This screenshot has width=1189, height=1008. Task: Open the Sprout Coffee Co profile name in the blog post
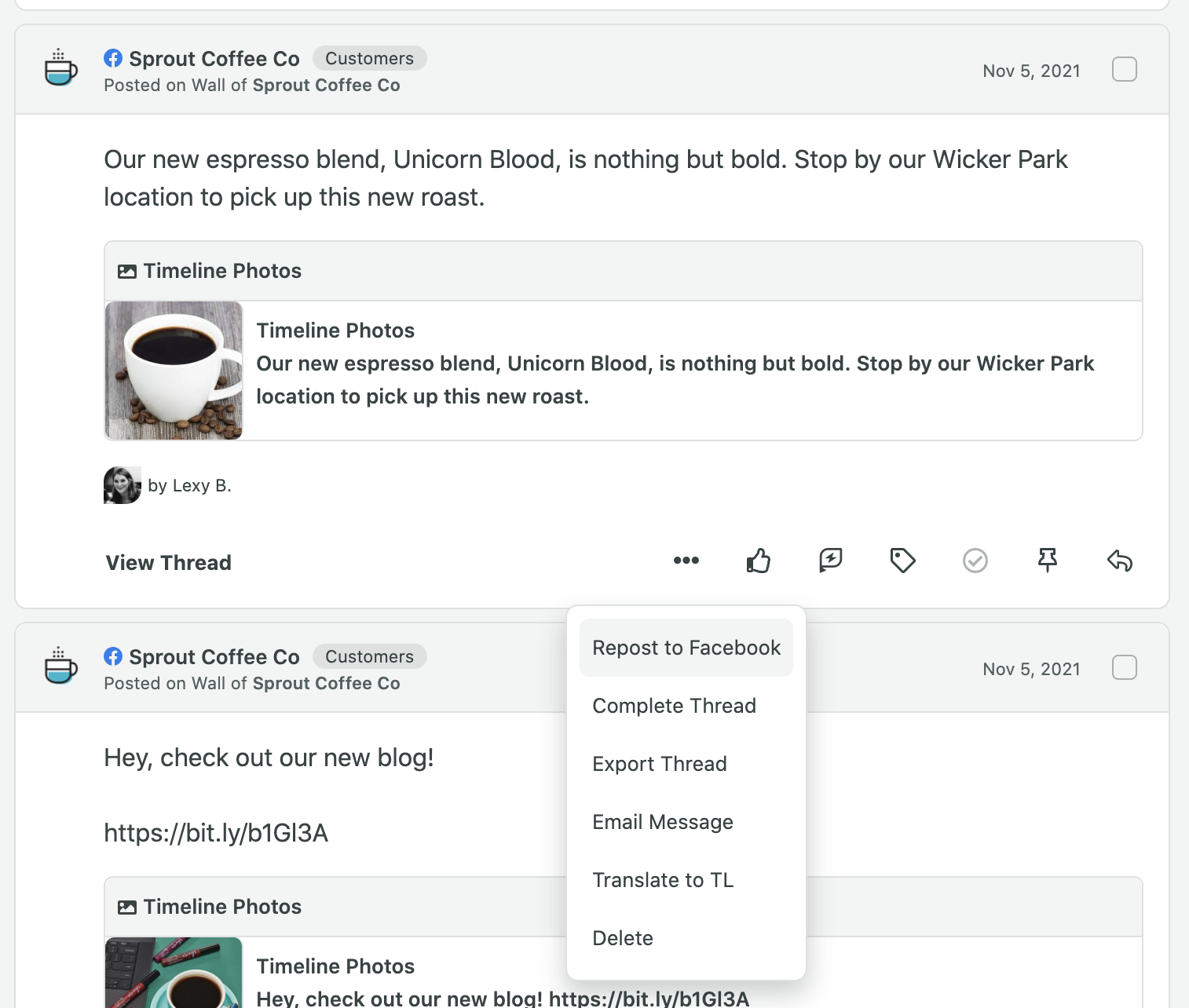pos(214,657)
